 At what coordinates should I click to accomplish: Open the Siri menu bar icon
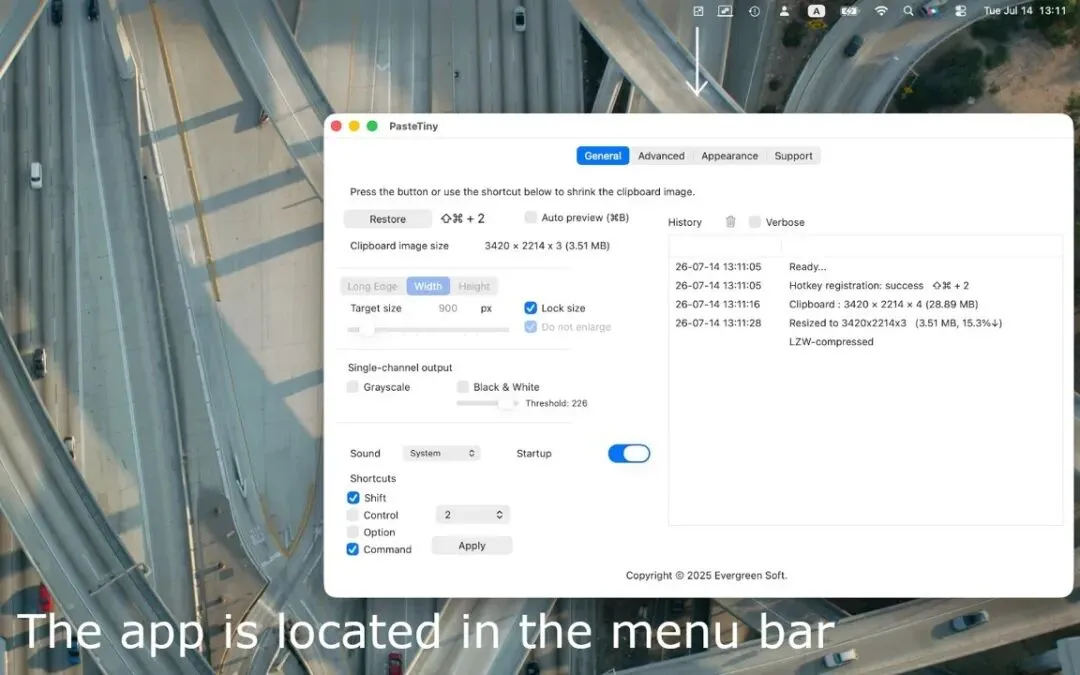[932, 11]
